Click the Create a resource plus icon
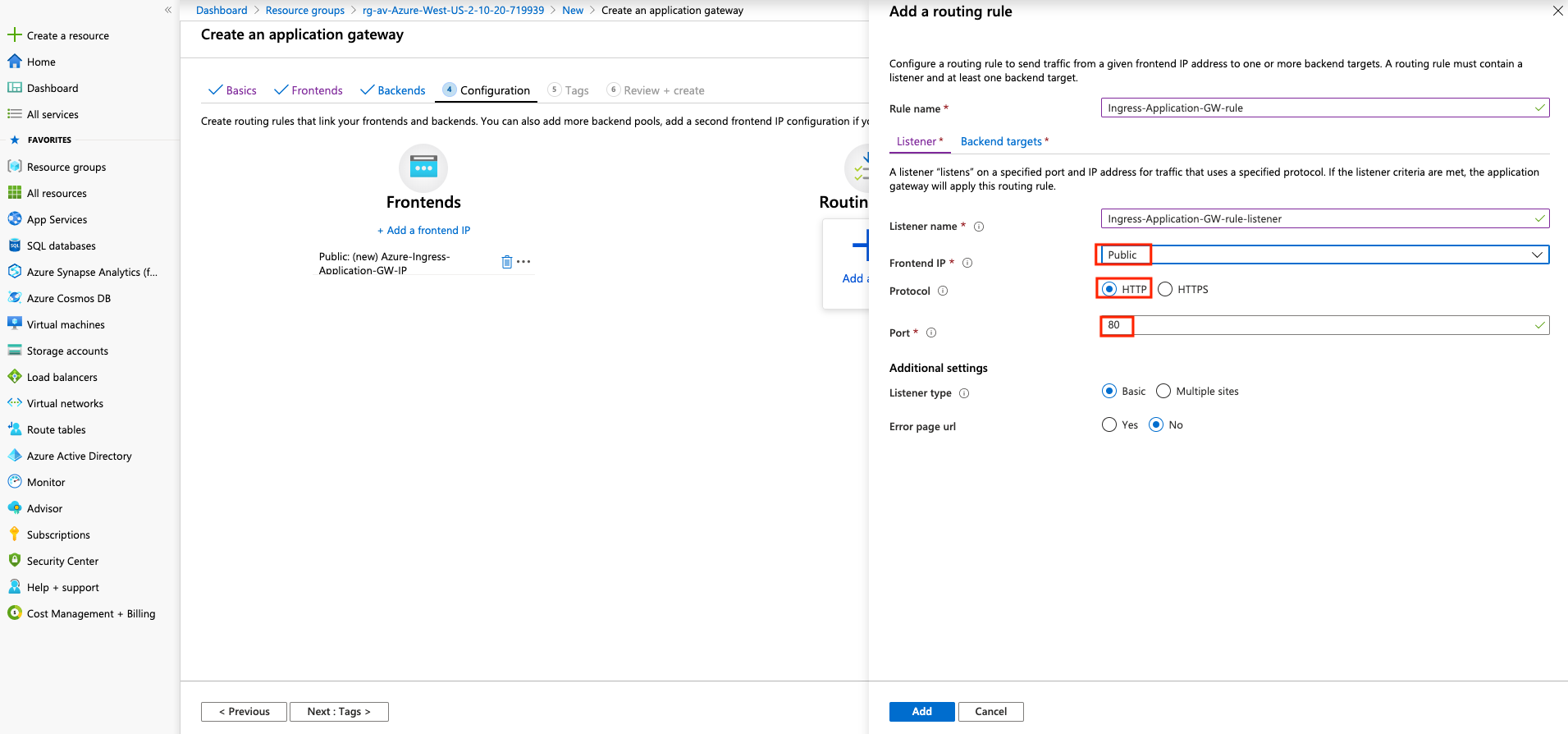The width and height of the screenshot is (1568, 734). [x=14, y=35]
